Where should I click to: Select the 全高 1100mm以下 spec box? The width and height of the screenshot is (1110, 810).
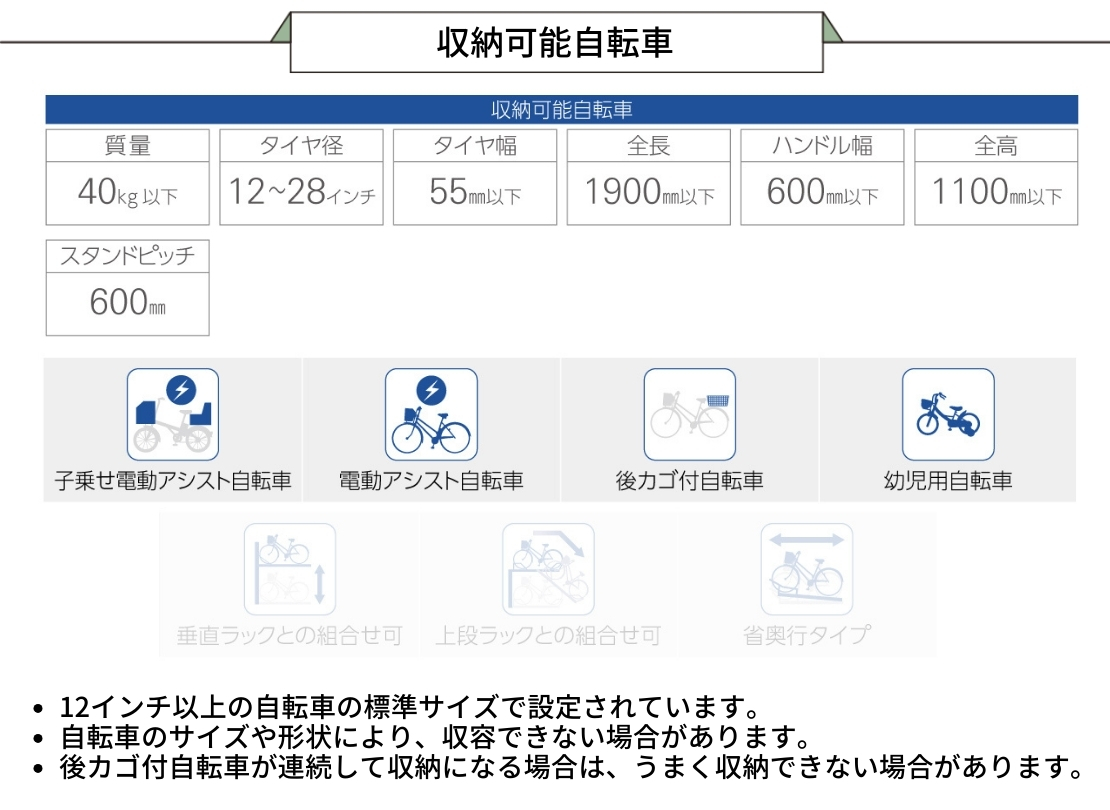(996, 177)
